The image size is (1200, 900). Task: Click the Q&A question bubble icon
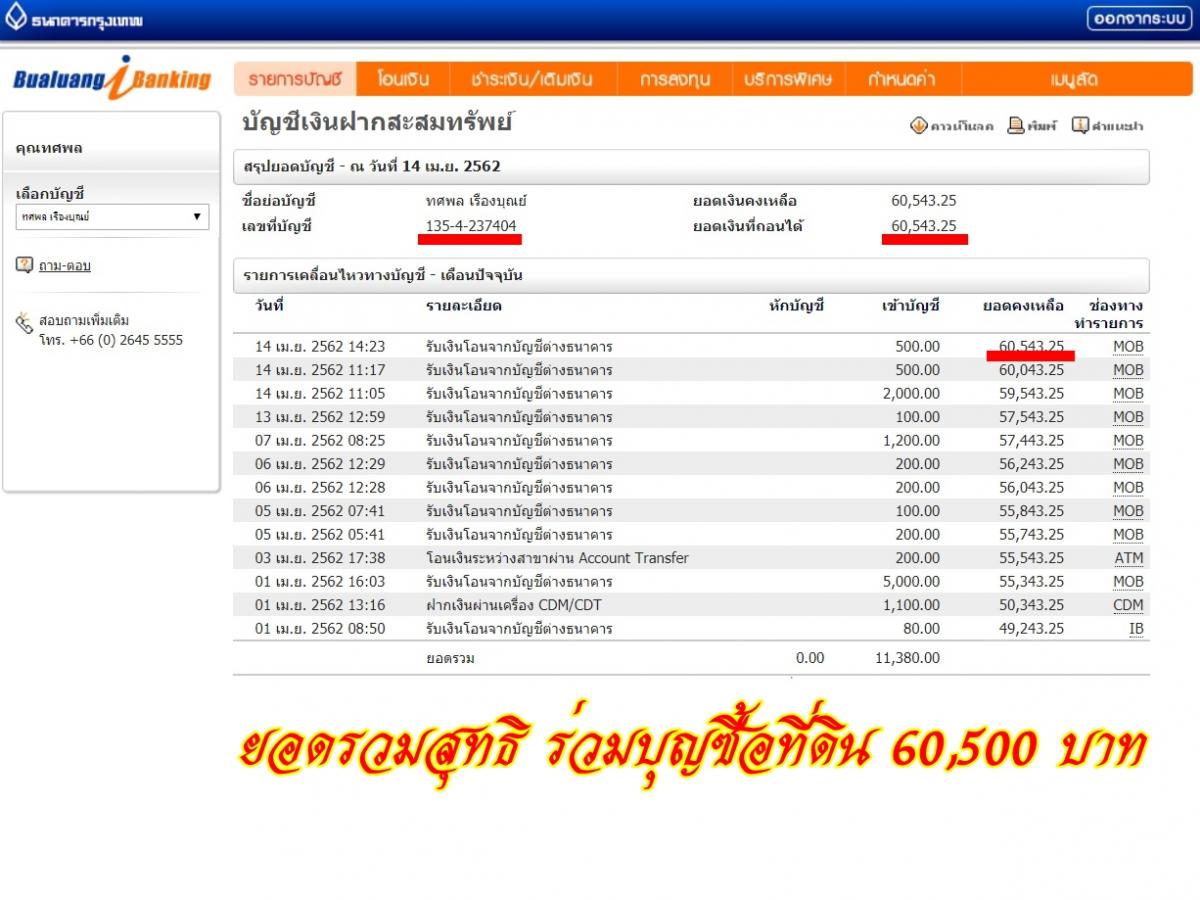[25, 265]
